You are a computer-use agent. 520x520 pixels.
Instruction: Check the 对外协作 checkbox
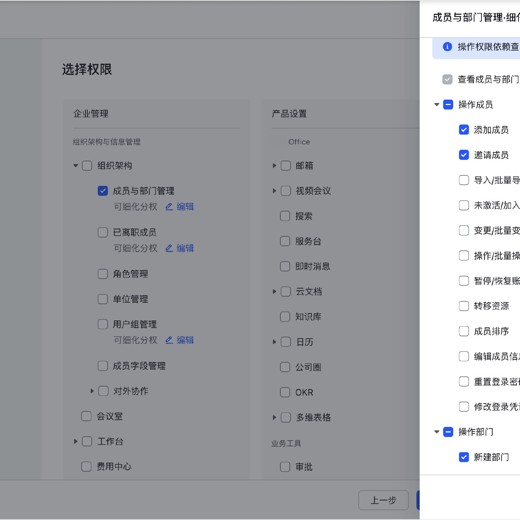pyautogui.click(x=103, y=391)
